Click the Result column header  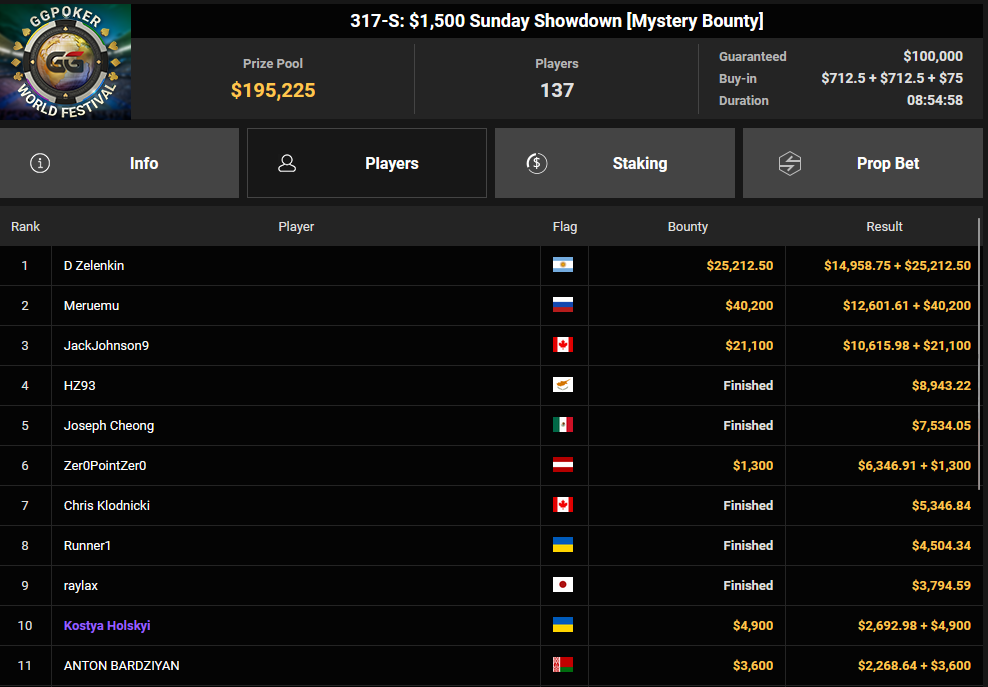pyautogui.click(x=884, y=227)
